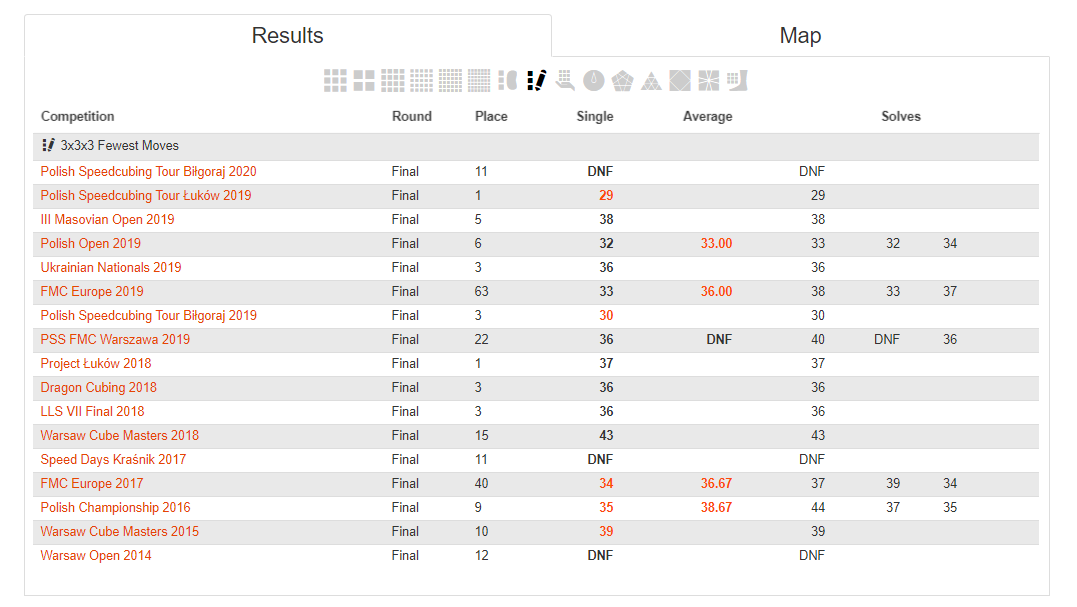The height and width of the screenshot is (607, 1077).
Task: Open III Masovian Open 2019 competition
Action: (107, 220)
